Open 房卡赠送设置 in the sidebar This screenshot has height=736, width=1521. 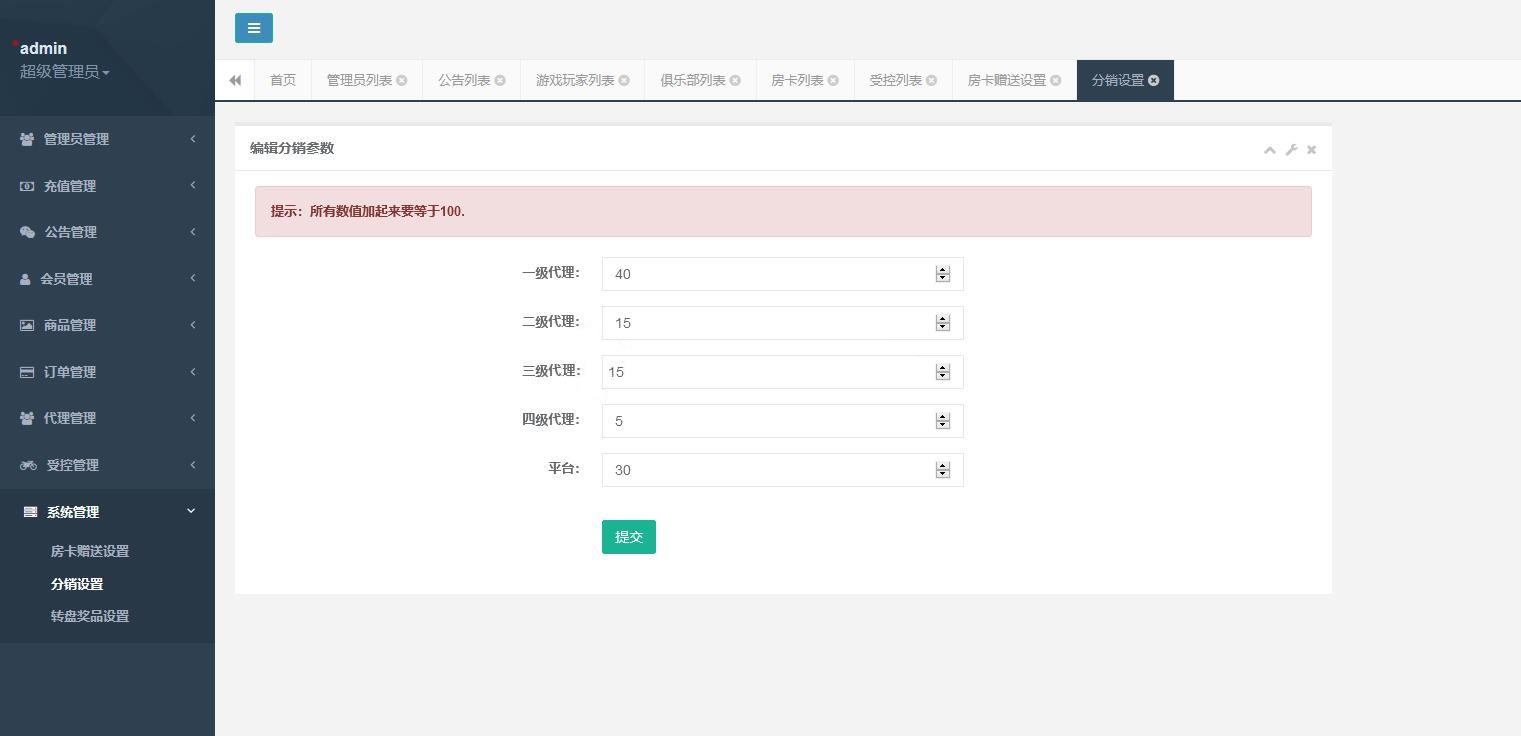(x=89, y=550)
